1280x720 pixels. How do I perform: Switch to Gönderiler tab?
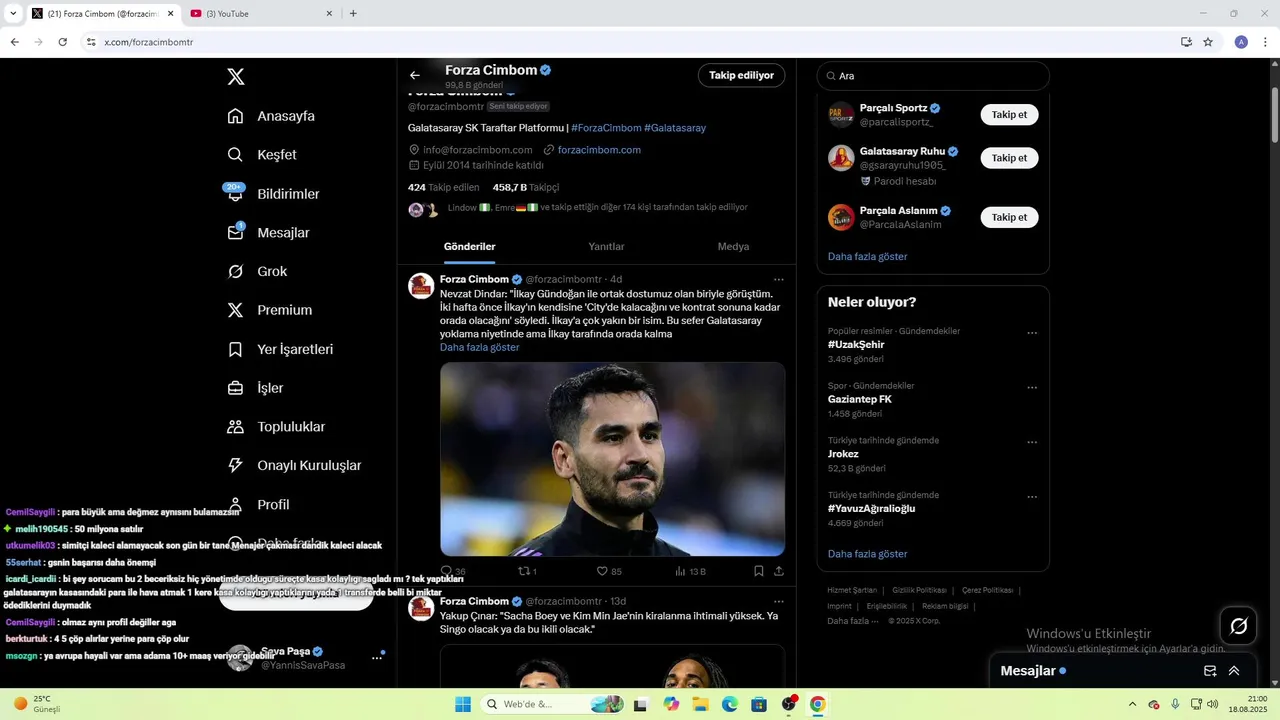coord(470,247)
